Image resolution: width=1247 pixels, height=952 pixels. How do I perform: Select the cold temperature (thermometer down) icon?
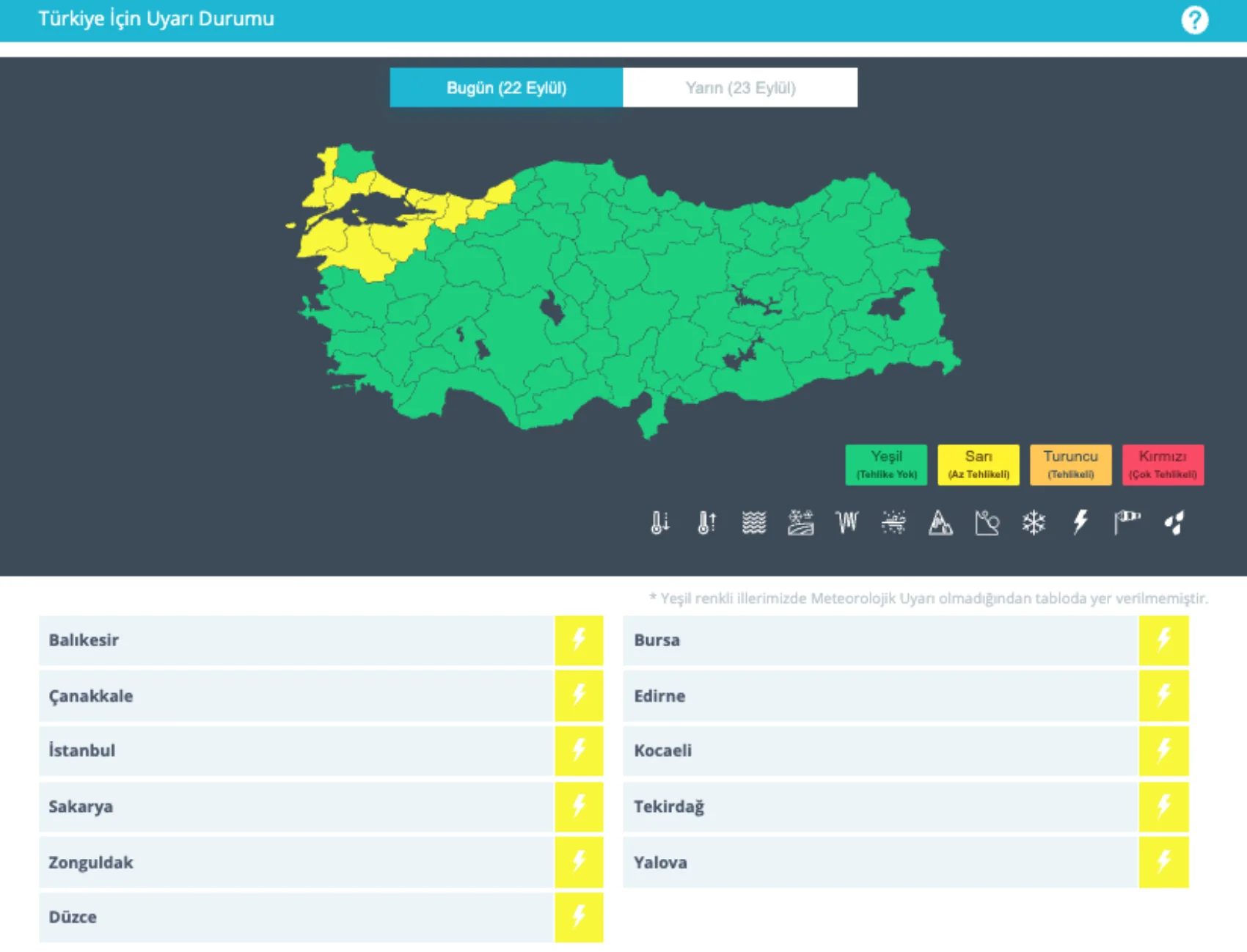point(659,522)
